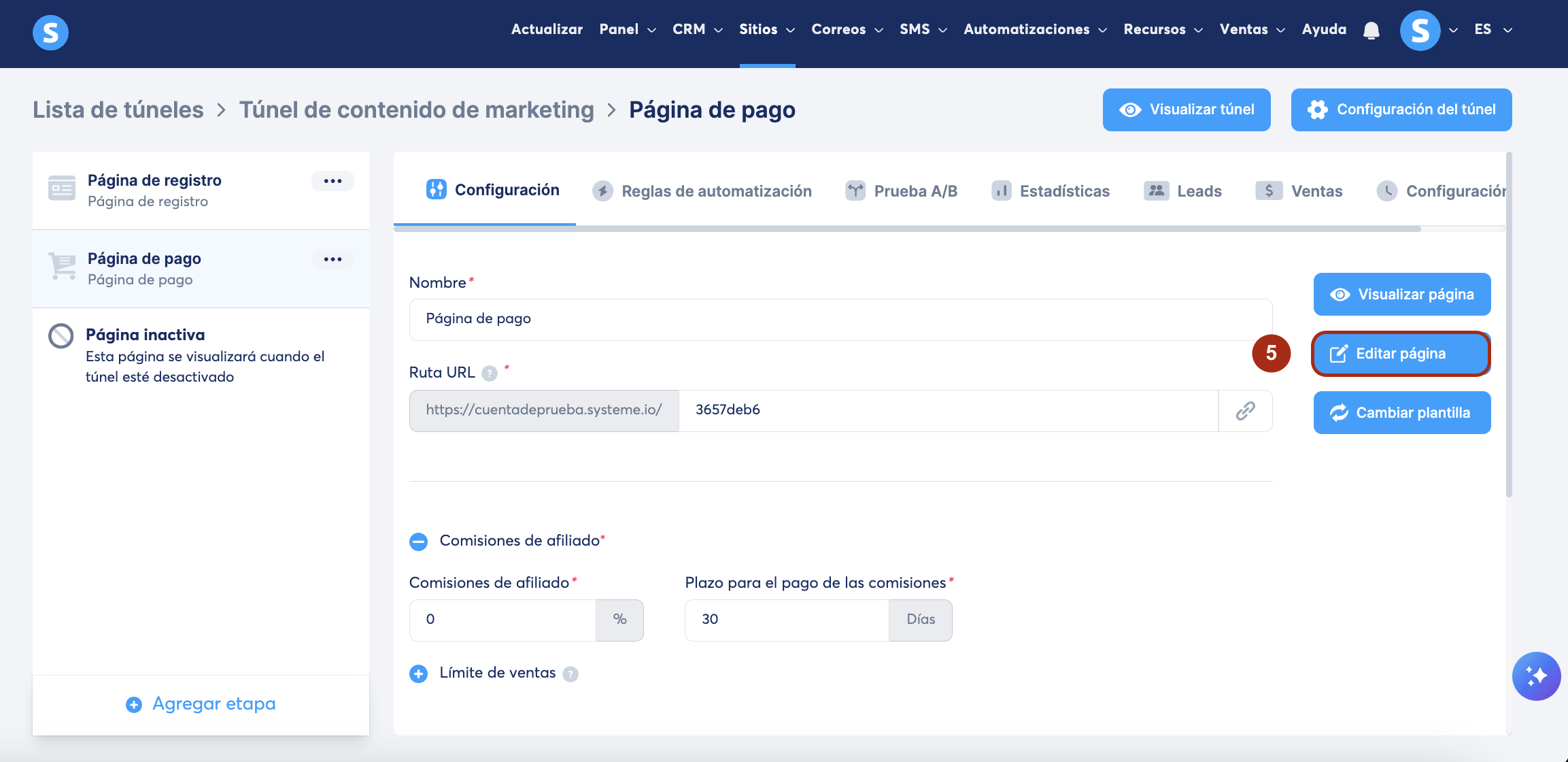
Task: Copy URL using the link chain icon
Action: tap(1245, 411)
